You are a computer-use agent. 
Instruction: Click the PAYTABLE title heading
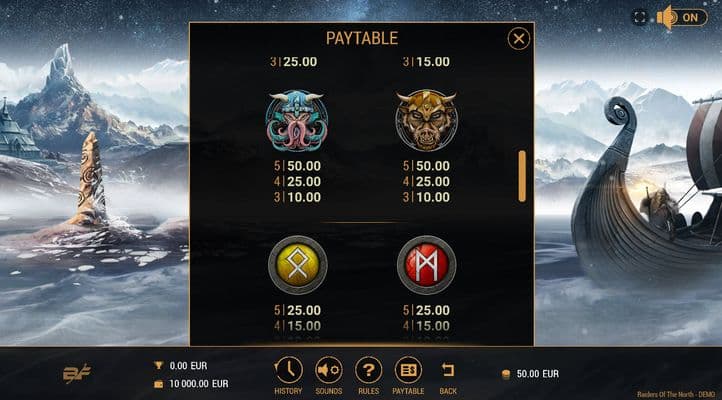click(362, 38)
